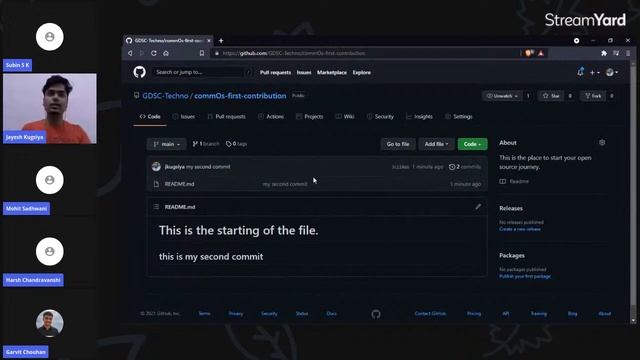Open Brave shields lion icon
Viewport: 640px width, 360px height.
[x=529, y=53]
